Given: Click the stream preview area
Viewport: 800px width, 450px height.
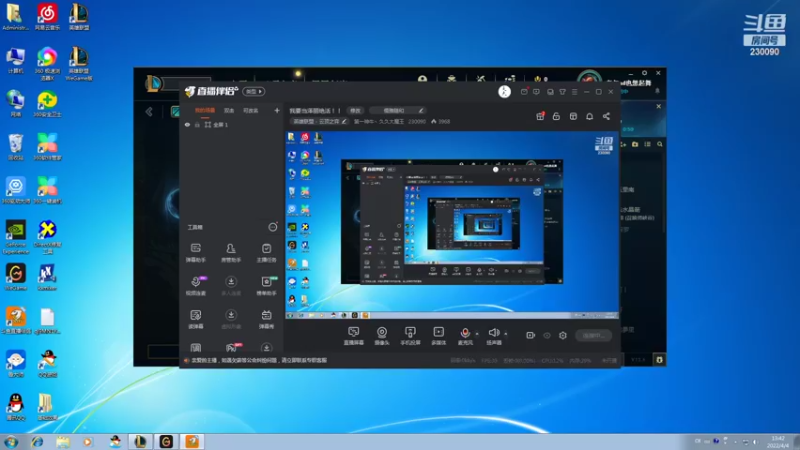Looking at the screenshot, I should click(452, 225).
